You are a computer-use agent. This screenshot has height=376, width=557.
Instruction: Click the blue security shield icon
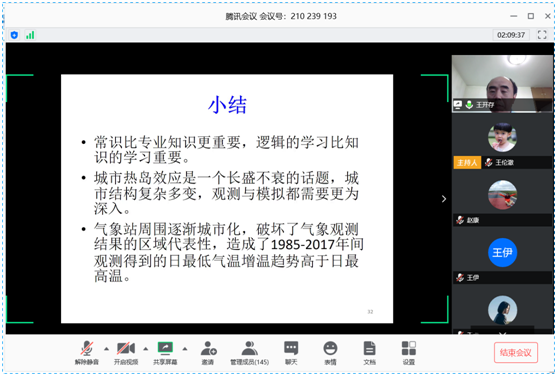coord(14,35)
